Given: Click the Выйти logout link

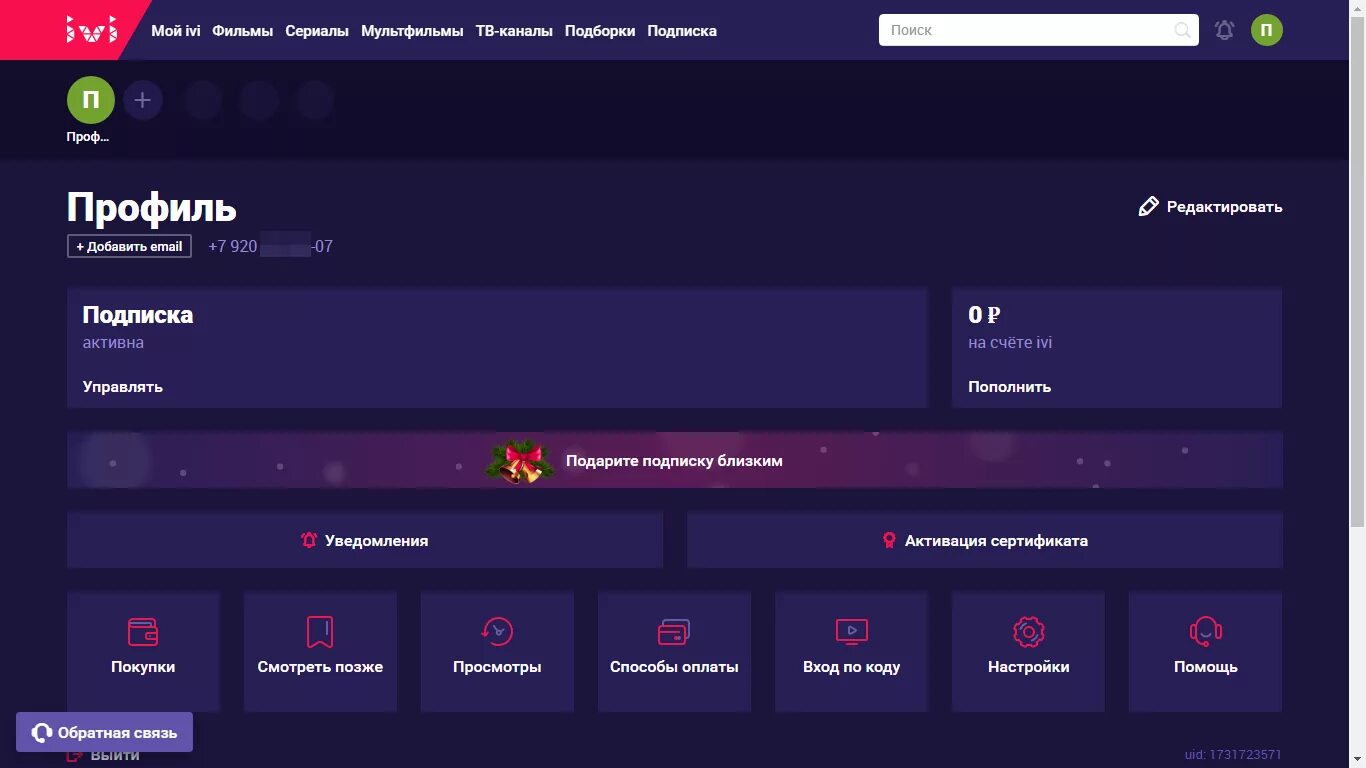Looking at the screenshot, I should (x=103, y=755).
